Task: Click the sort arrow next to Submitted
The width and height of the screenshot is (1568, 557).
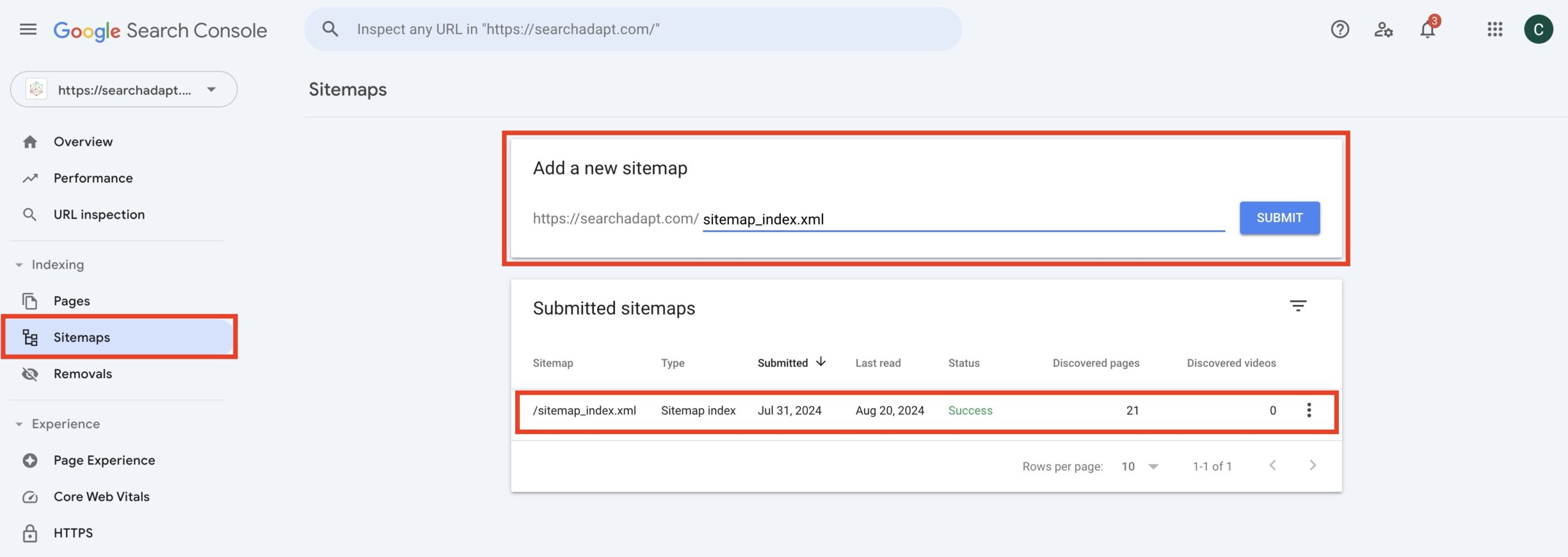Action: pos(821,362)
